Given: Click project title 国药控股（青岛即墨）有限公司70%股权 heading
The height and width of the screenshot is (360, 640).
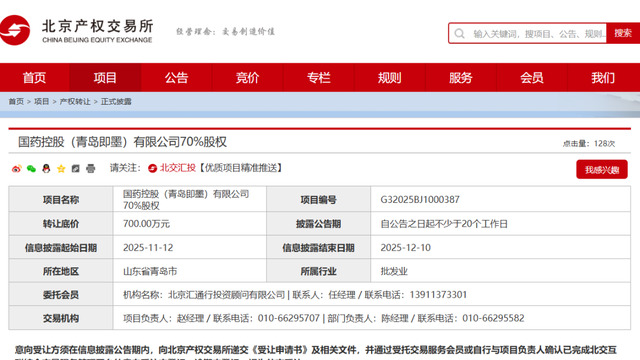Looking at the screenshot, I should click(x=122, y=142).
